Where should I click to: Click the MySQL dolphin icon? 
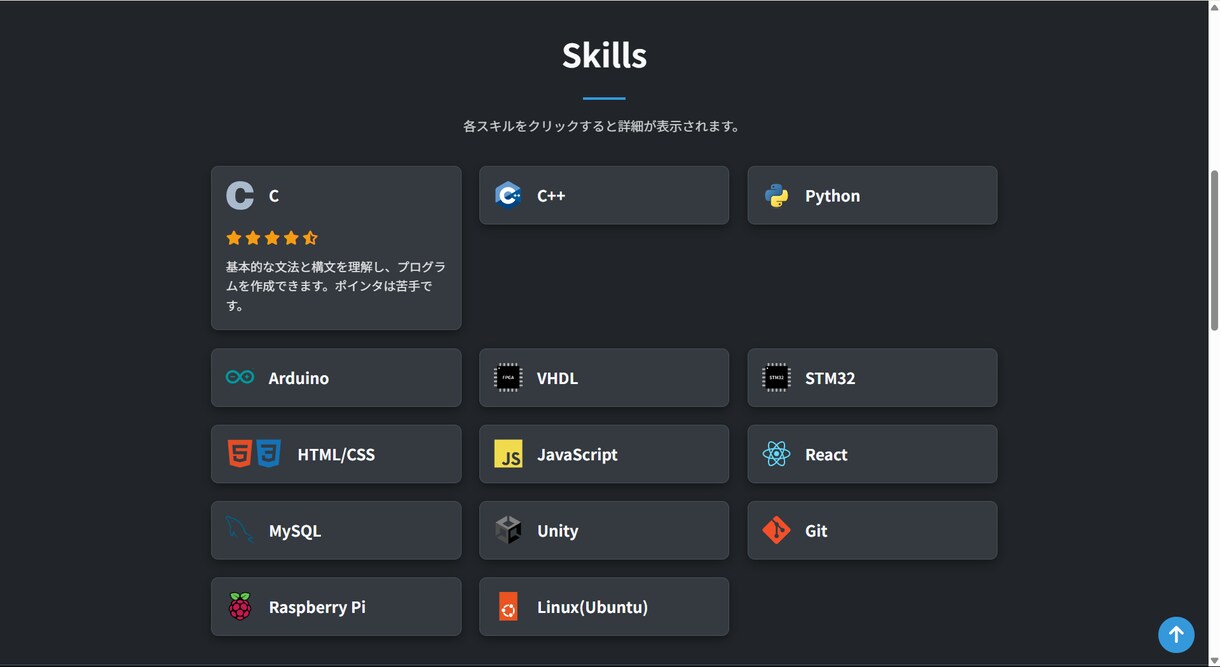pos(239,530)
